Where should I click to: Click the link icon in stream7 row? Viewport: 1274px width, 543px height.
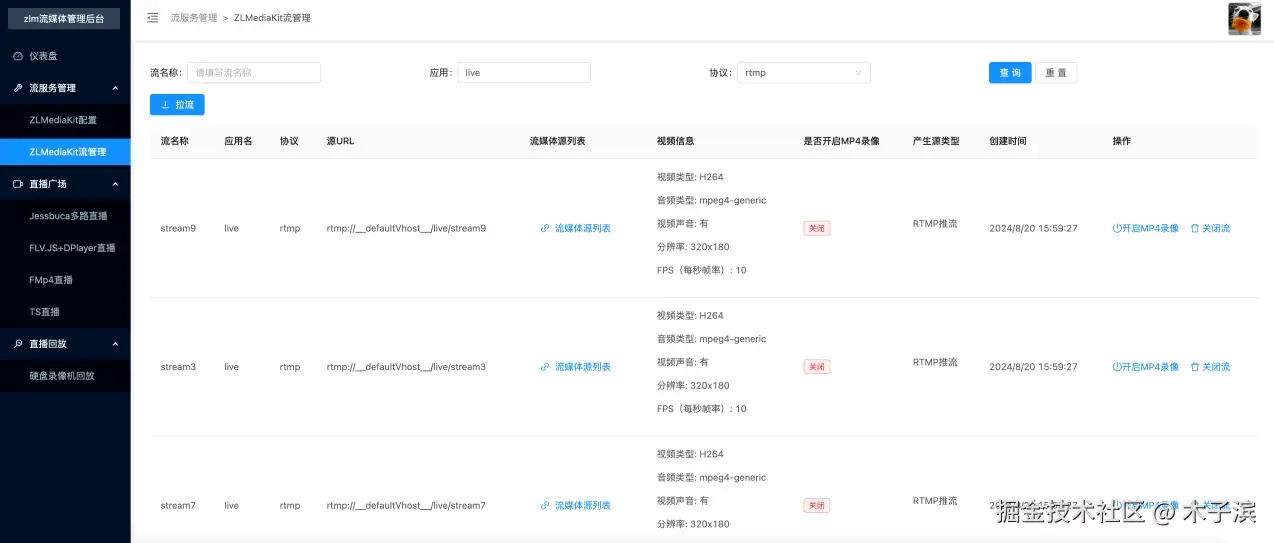click(545, 506)
